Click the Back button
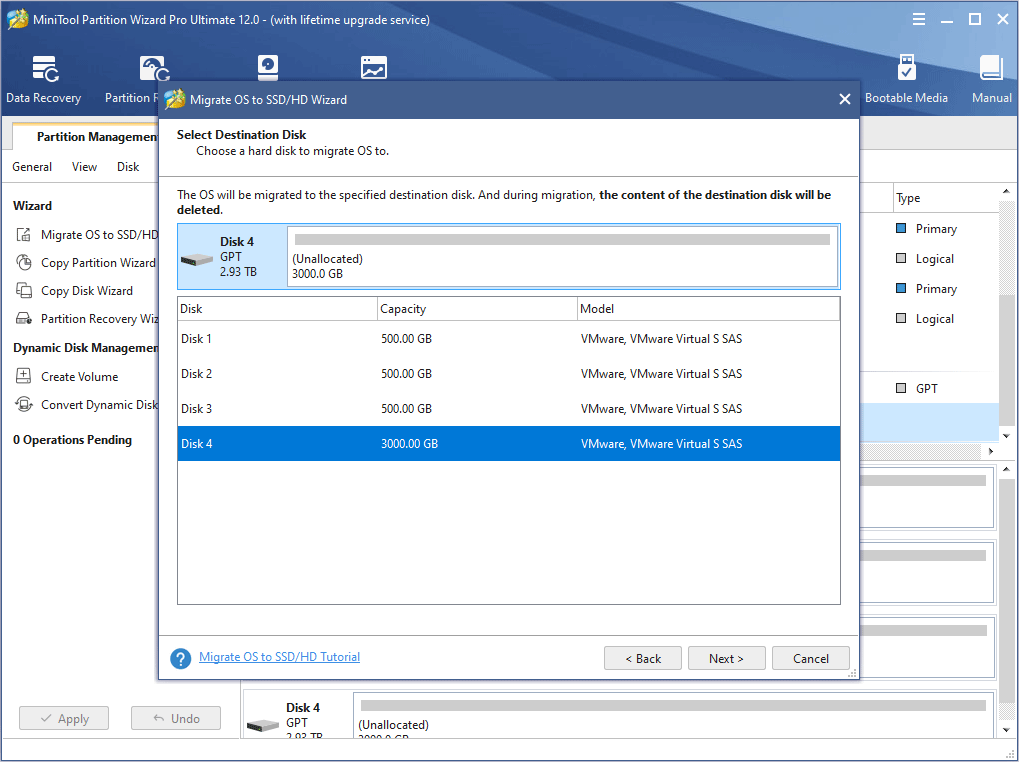Screen dimensions: 1019x762 coord(643,658)
